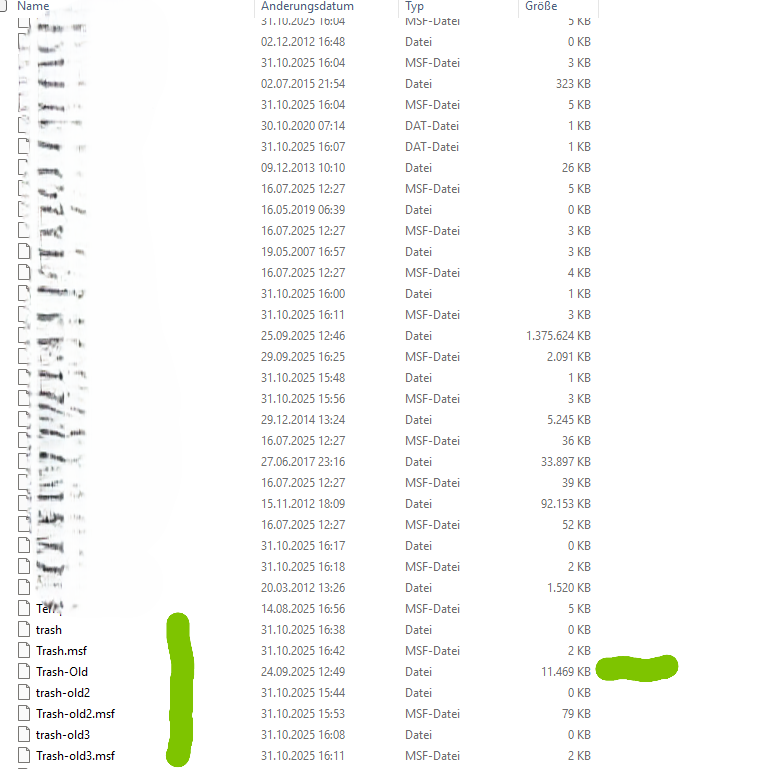Select file dated 27.06.2017 23:16
Viewport: 763px width, 769px height.
click(304, 461)
